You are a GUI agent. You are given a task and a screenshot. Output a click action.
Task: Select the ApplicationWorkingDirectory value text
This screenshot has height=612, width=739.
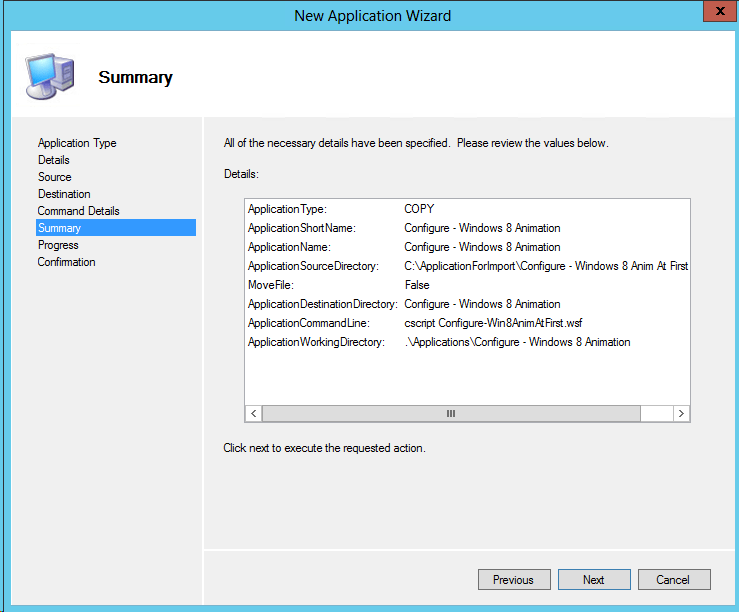pyautogui.click(x=517, y=342)
